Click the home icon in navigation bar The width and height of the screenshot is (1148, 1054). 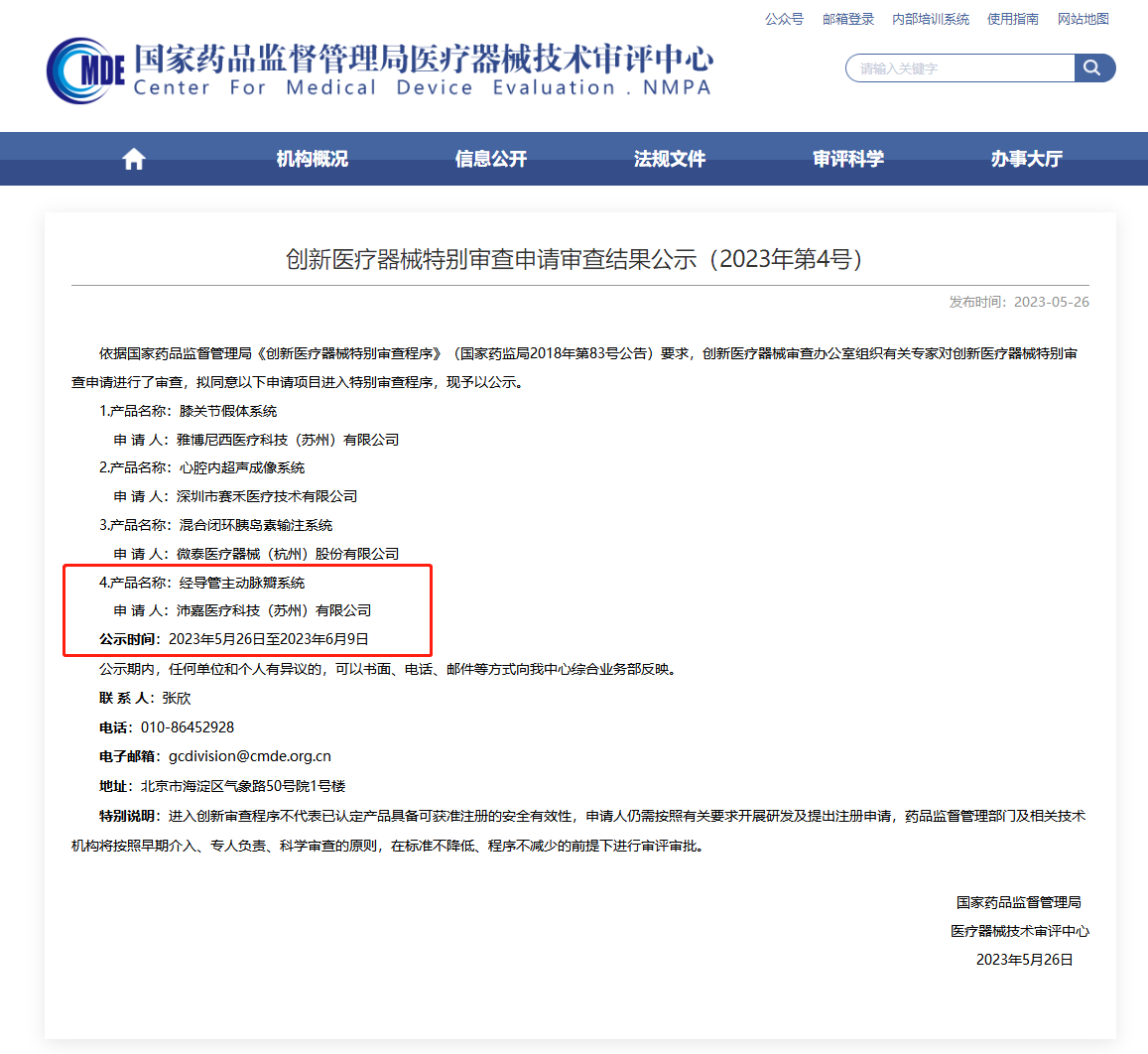(x=133, y=158)
